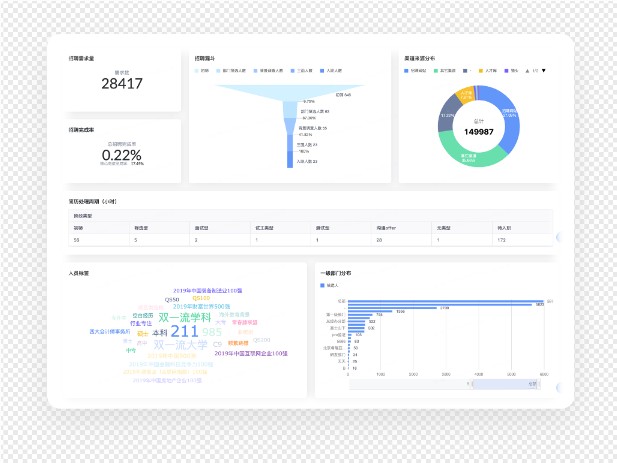Click the green donut legend marker

click(x=436, y=71)
